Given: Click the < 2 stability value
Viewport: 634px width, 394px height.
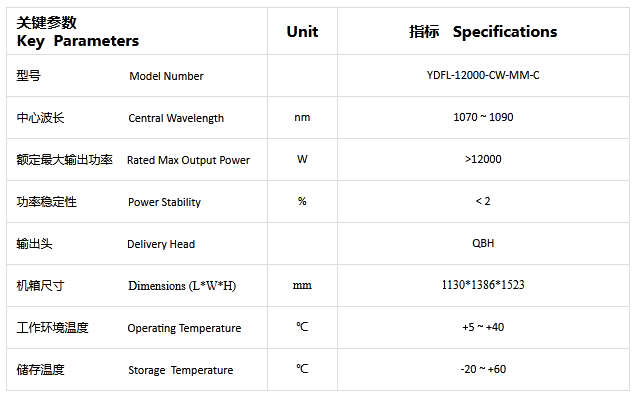Looking at the screenshot, I should point(483,201).
